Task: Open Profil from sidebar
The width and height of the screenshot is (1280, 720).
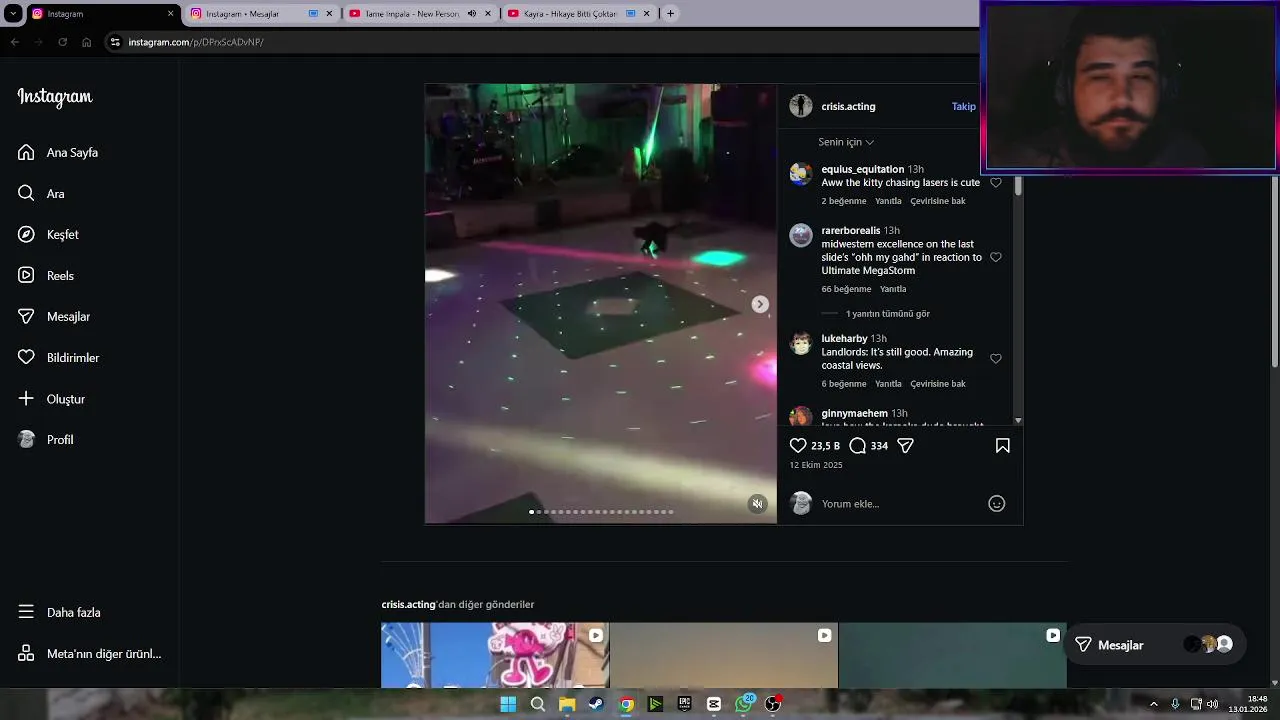Action: click(x=46, y=439)
